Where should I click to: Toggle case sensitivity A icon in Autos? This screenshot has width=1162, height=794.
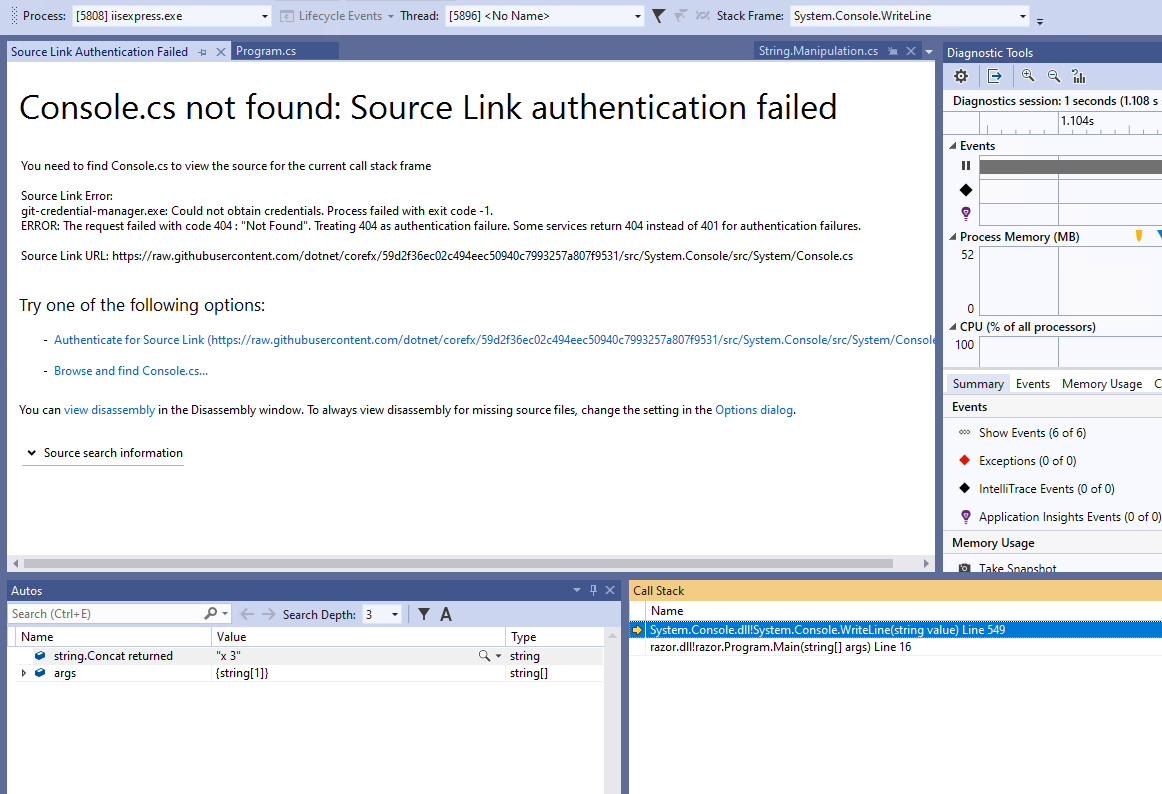(x=445, y=613)
